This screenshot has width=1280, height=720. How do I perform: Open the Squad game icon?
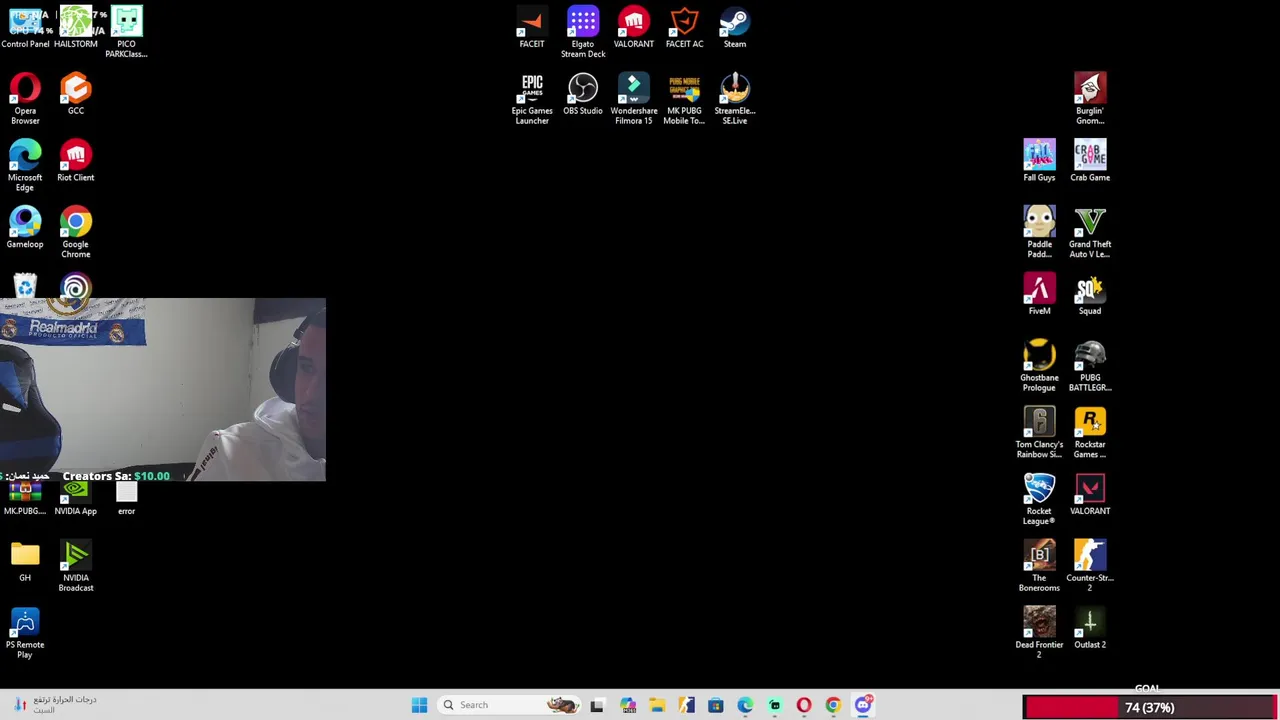1090,295
